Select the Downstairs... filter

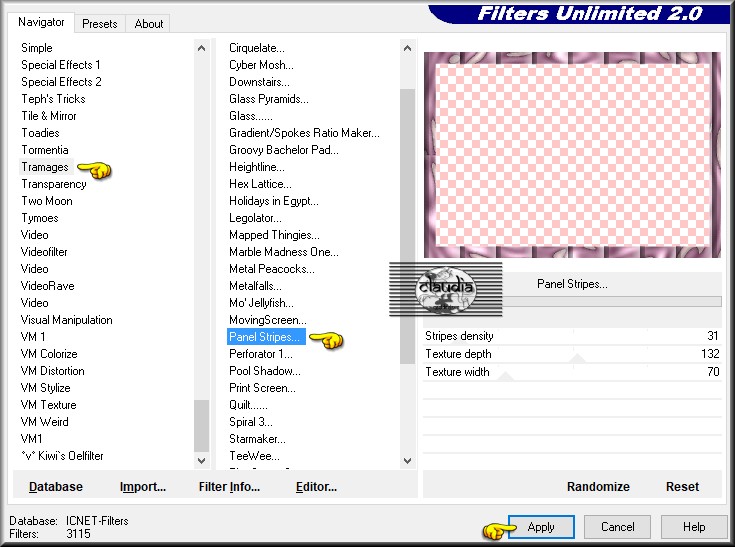[x=259, y=82]
